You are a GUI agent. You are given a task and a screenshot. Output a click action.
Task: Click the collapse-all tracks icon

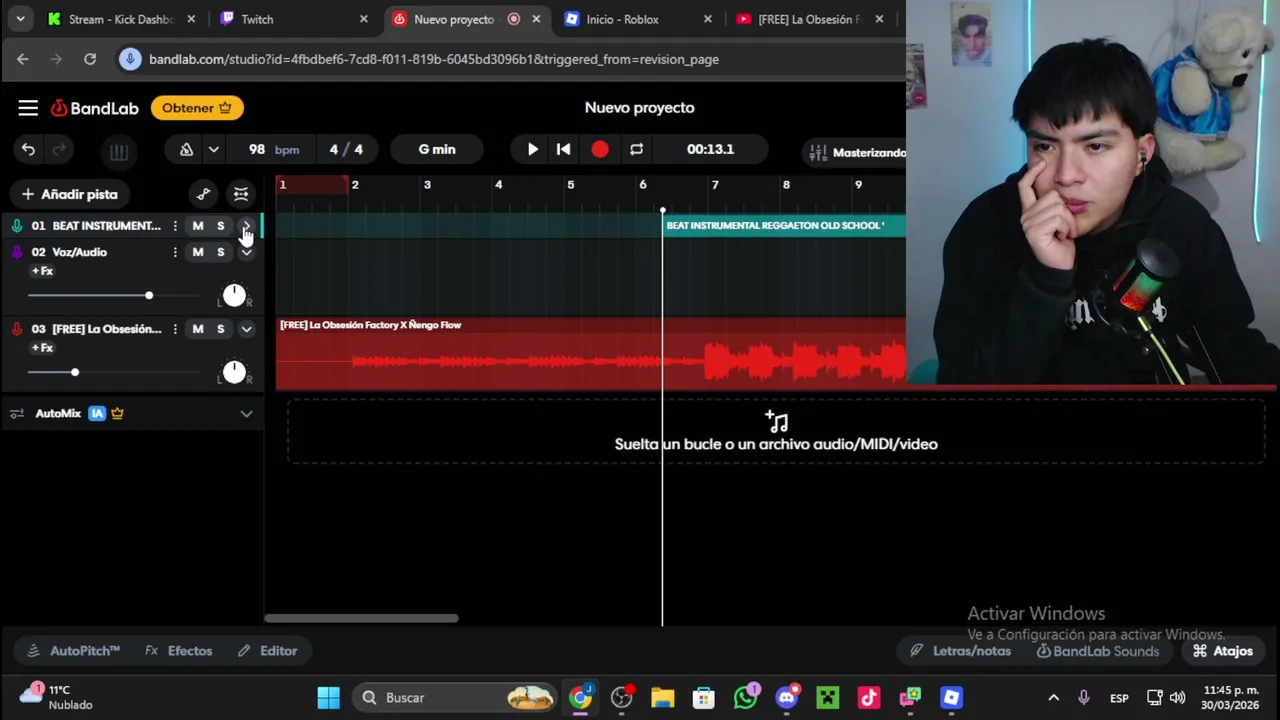pos(241,194)
